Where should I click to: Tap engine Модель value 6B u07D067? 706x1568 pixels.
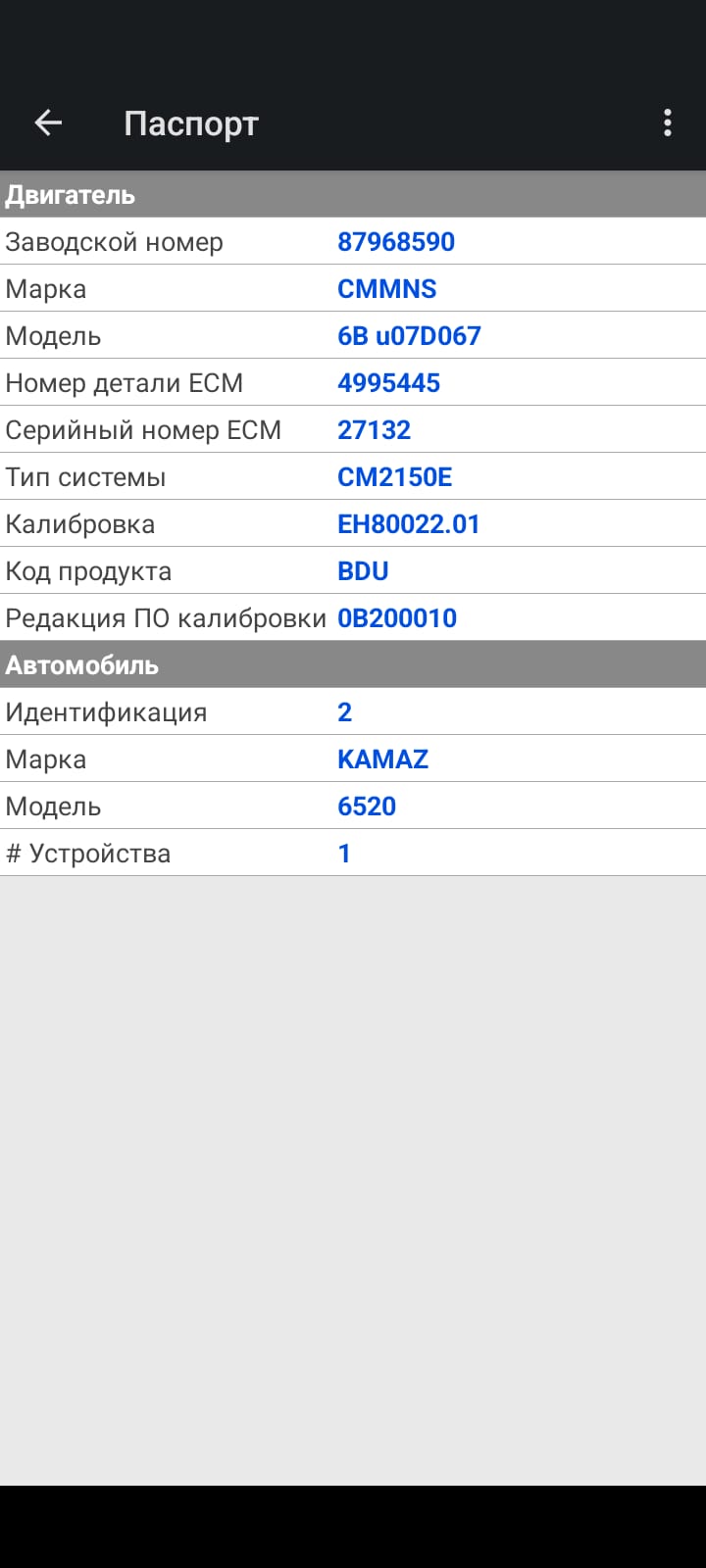[x=409, y=336]
